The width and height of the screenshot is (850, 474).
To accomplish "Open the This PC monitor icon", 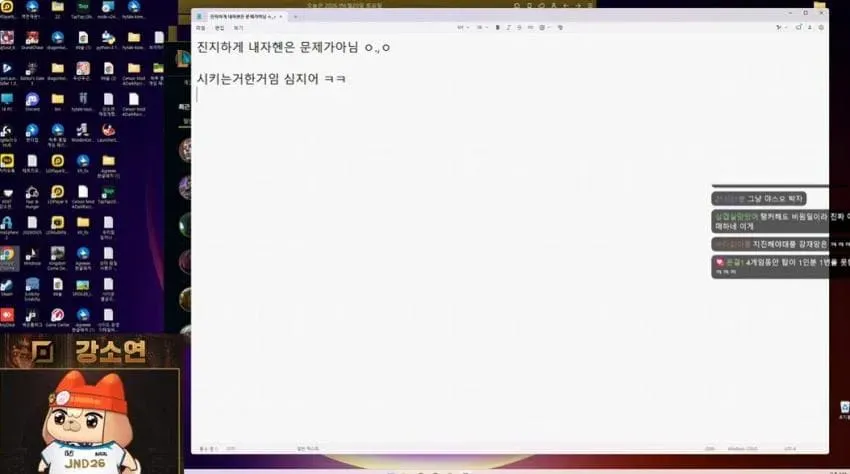I will tap(7, 101).
